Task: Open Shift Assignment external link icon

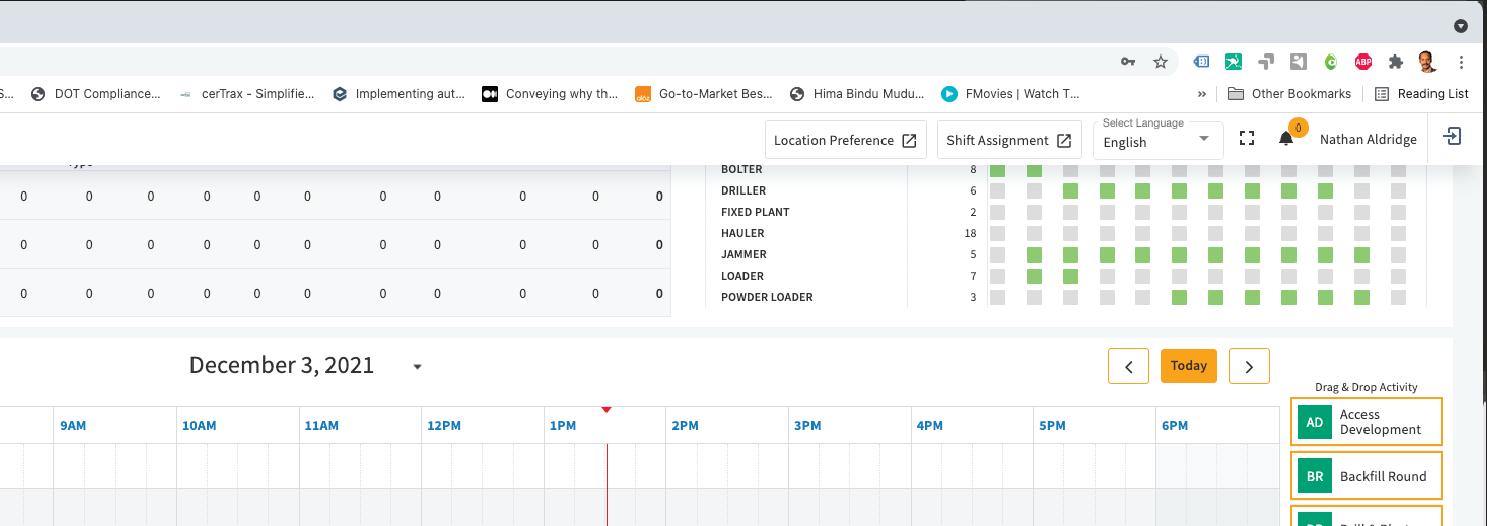Action: pyautogui.click(x=1064, y=141)
